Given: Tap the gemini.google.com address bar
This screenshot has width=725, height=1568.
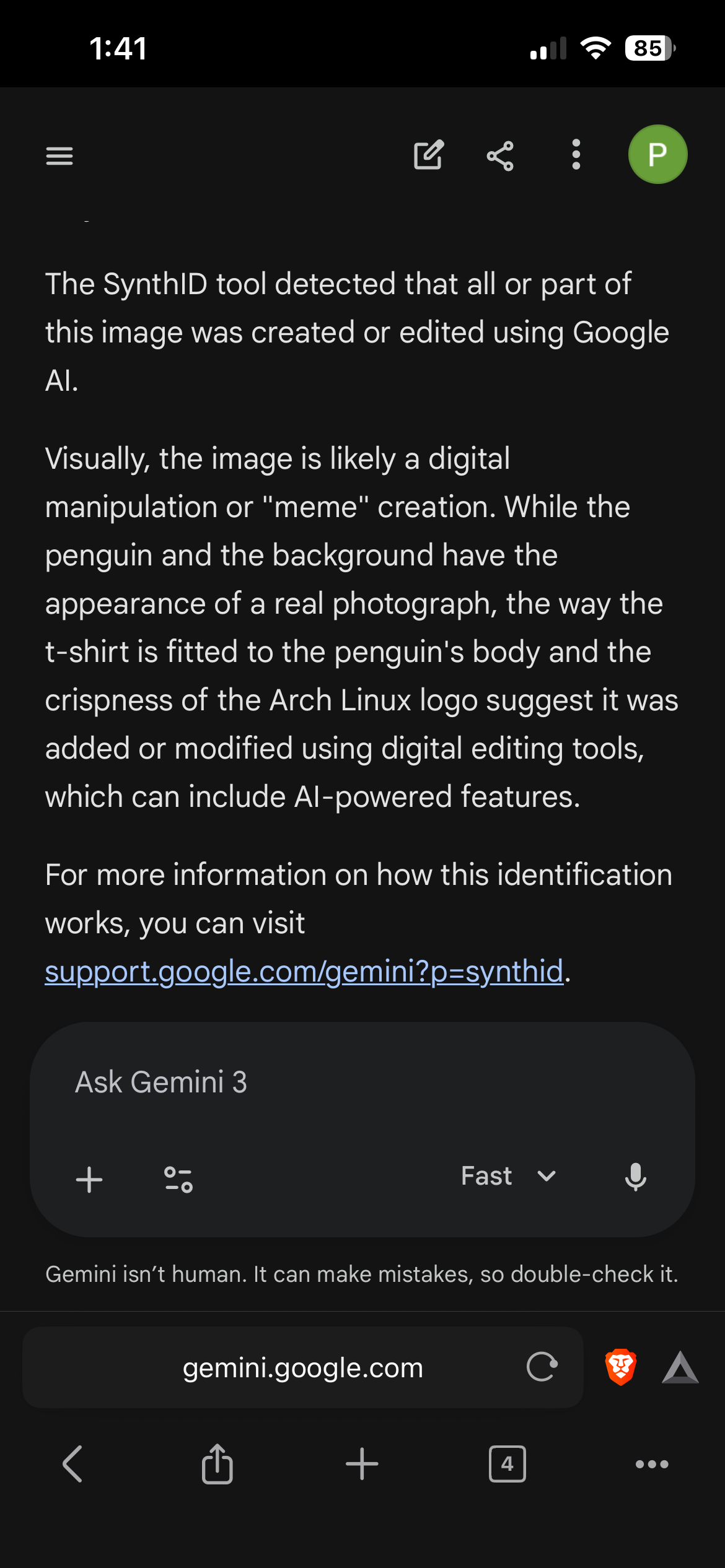Looking at the screenshot, I should (302, 1368).
